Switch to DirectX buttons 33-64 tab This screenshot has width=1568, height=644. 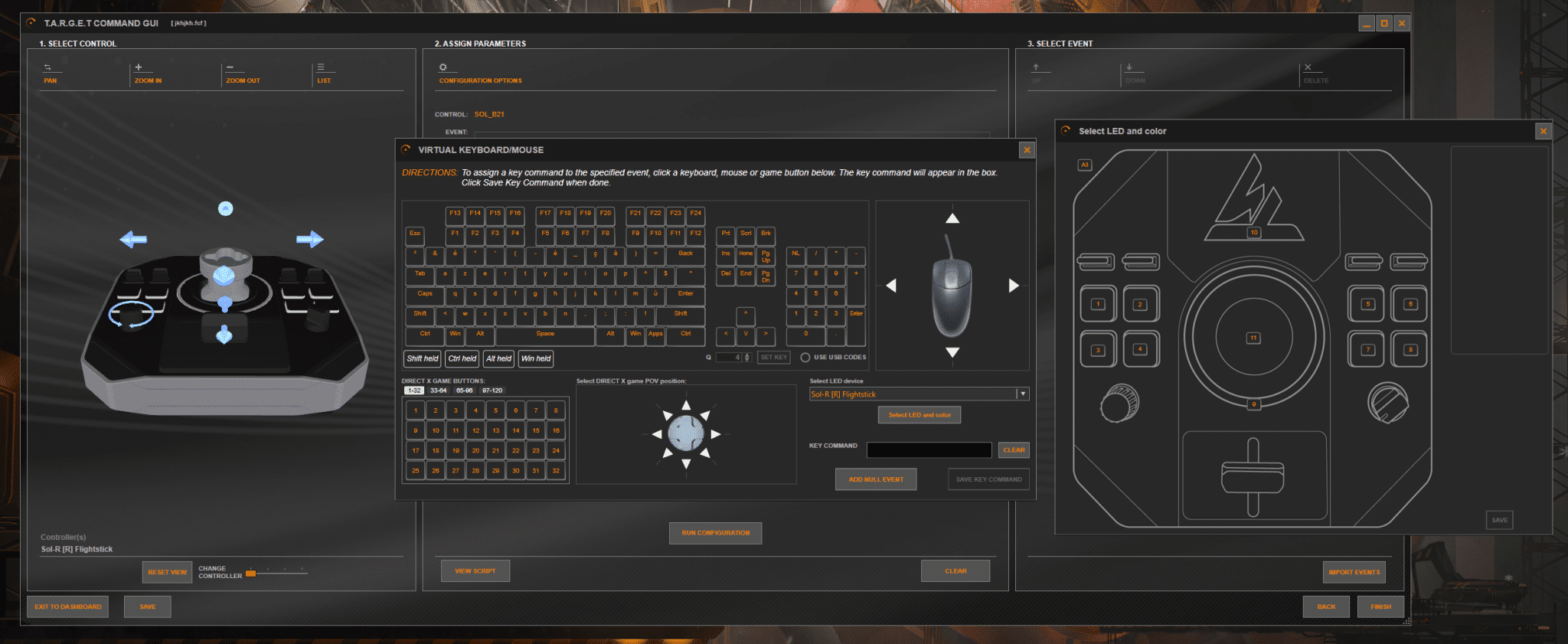(438, 391)
